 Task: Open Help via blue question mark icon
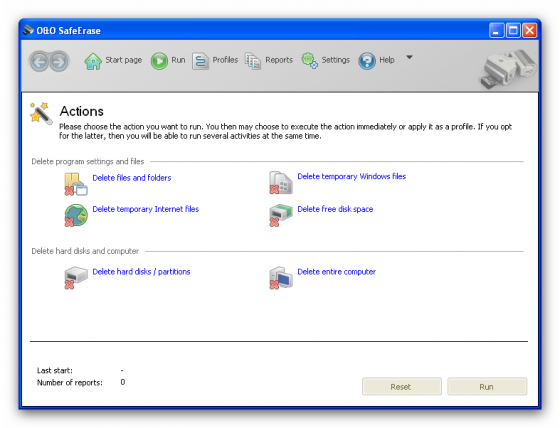click(x=367, y=61)
